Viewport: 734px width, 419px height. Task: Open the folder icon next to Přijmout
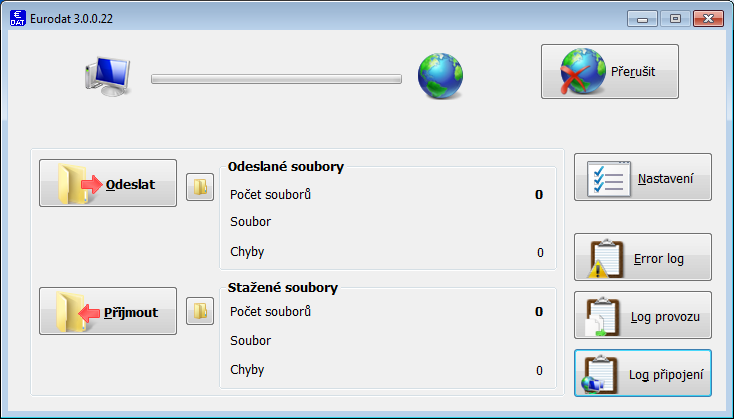[200, 311]
